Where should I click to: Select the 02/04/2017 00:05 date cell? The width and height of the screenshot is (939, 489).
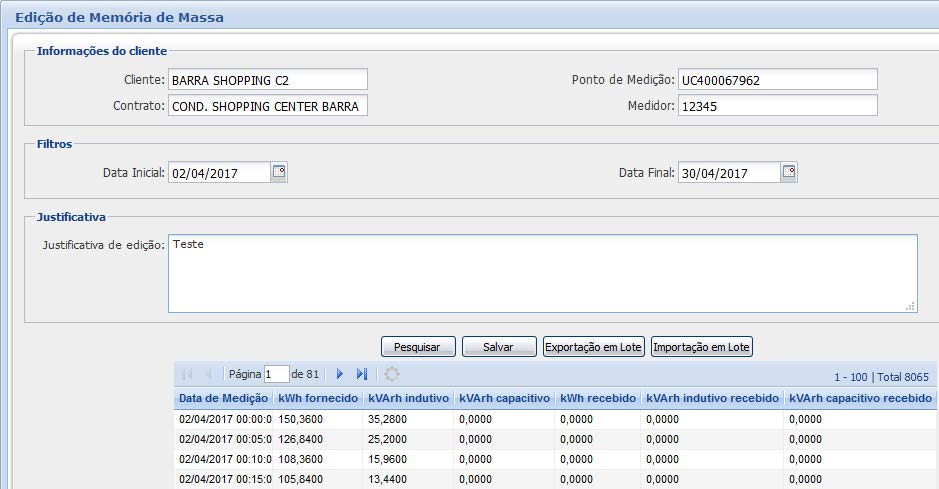[224, 439]
